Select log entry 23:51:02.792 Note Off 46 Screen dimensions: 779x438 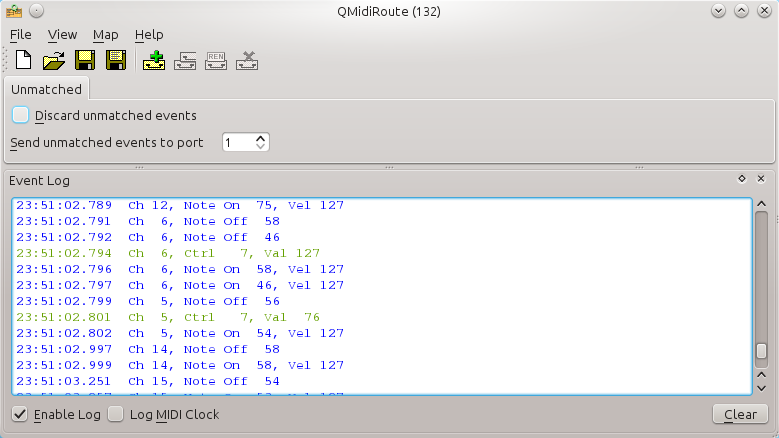pos(148,237)
